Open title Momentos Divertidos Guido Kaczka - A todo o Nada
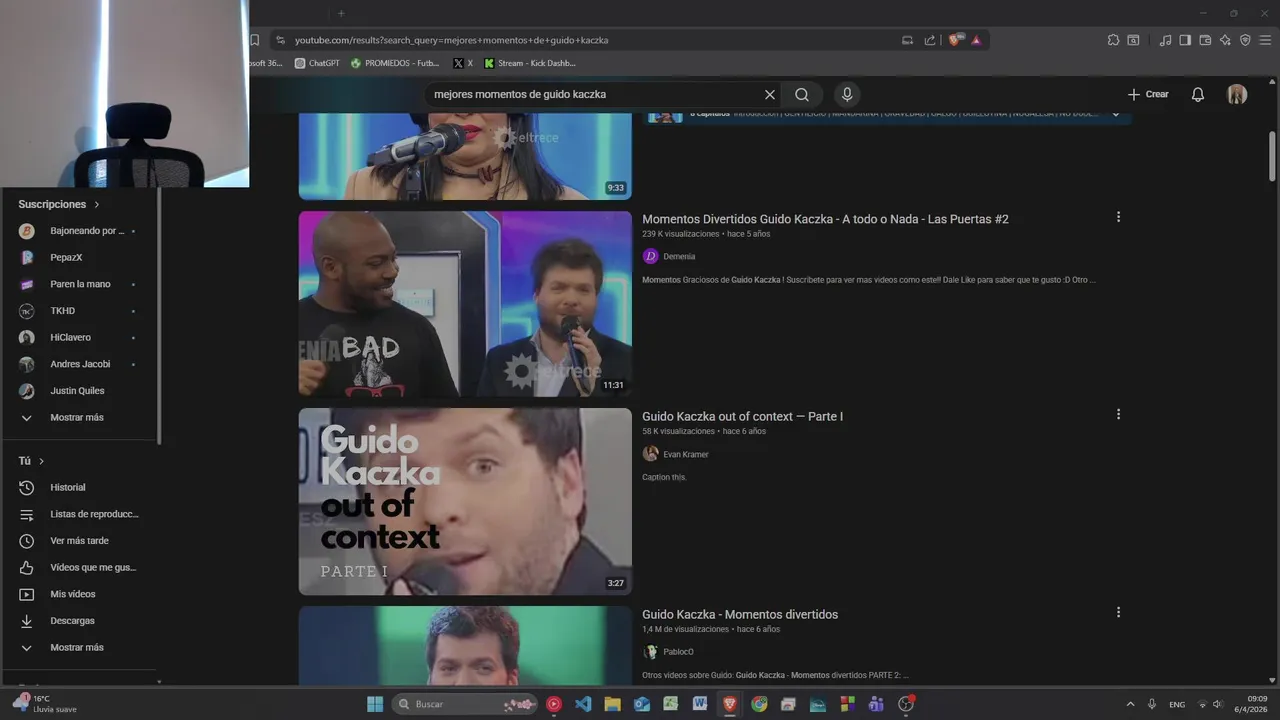 pyautogui.click(x=825, y=219)
